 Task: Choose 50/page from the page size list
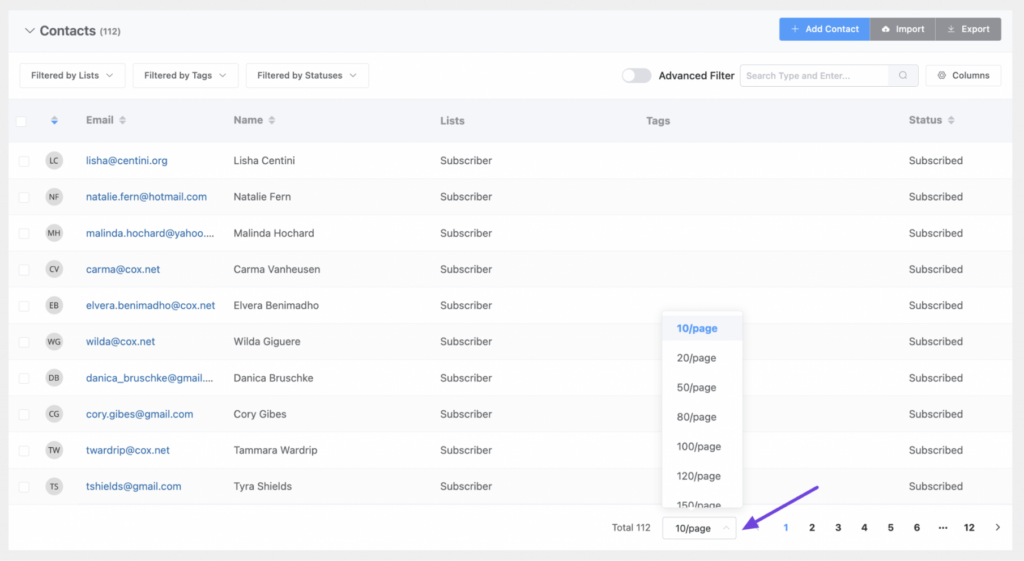coord(696,388)
